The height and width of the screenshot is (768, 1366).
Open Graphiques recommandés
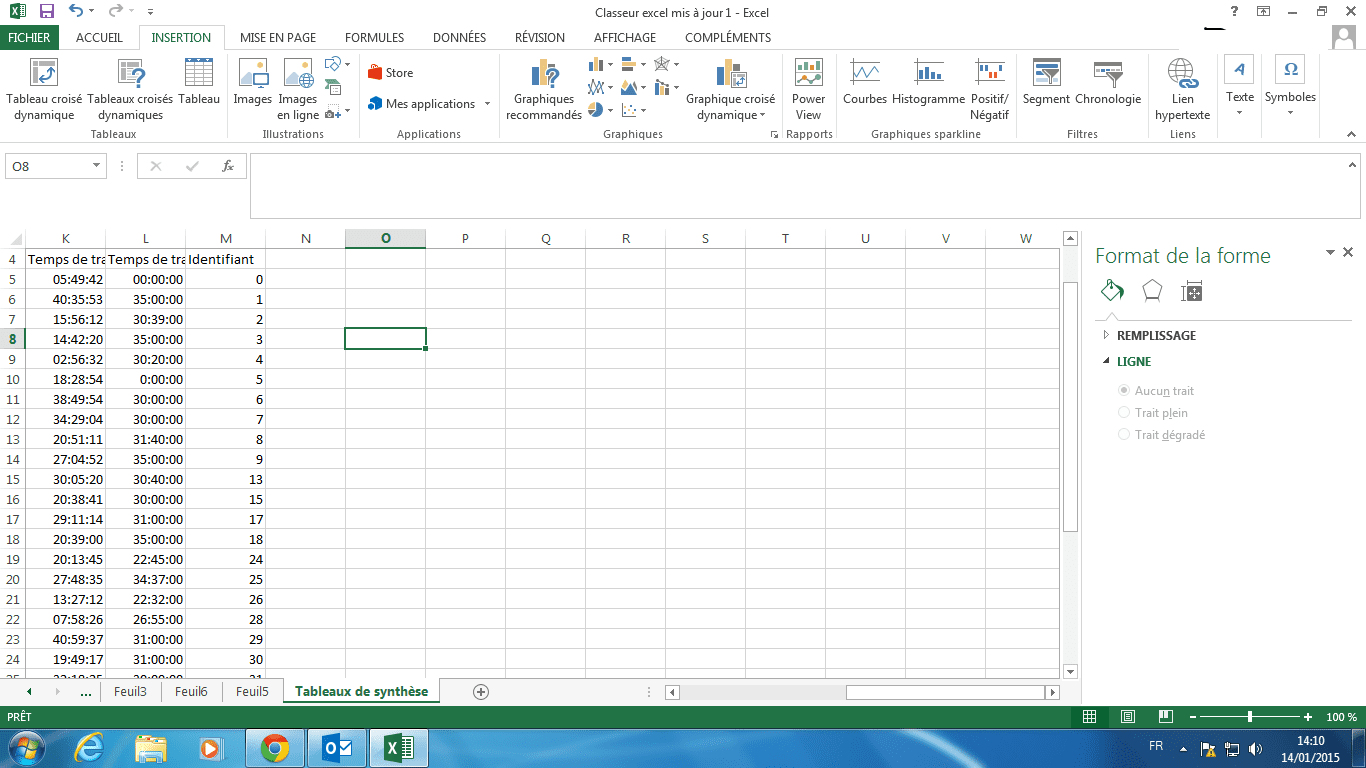[544, 90]
